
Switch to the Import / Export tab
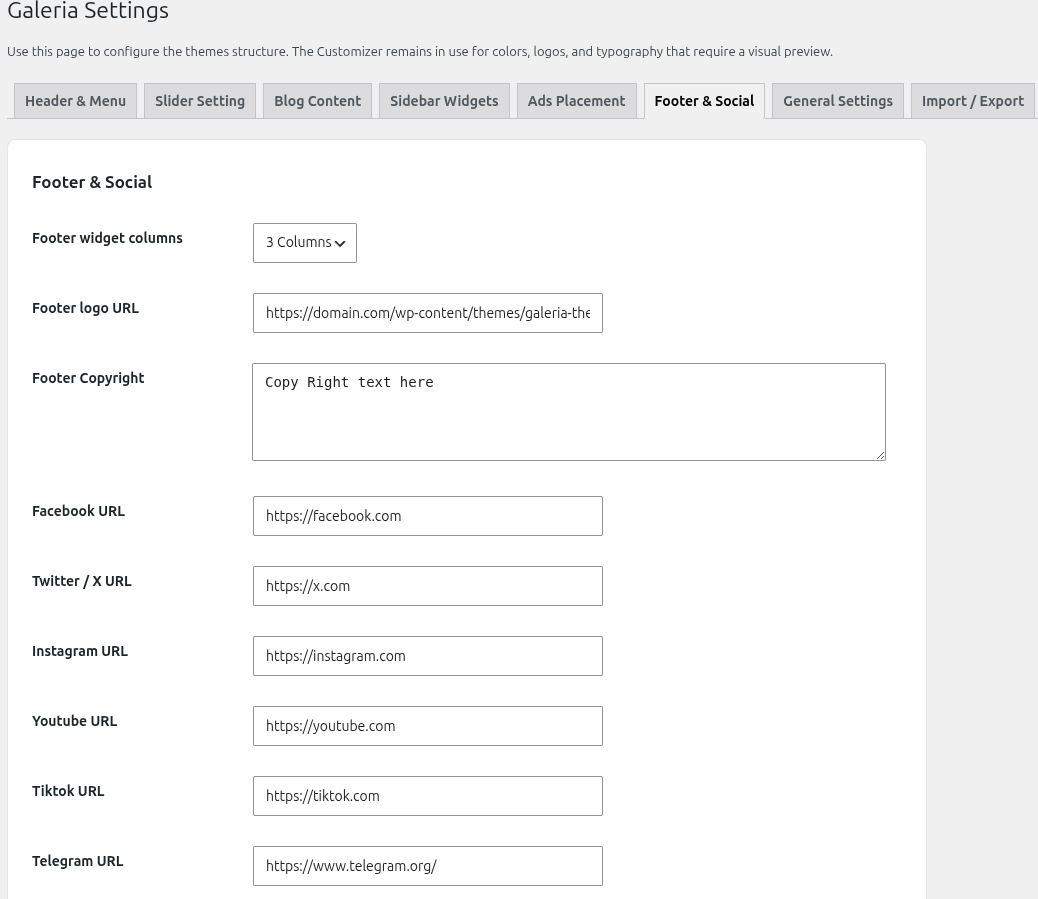click(x=972, y=101)
